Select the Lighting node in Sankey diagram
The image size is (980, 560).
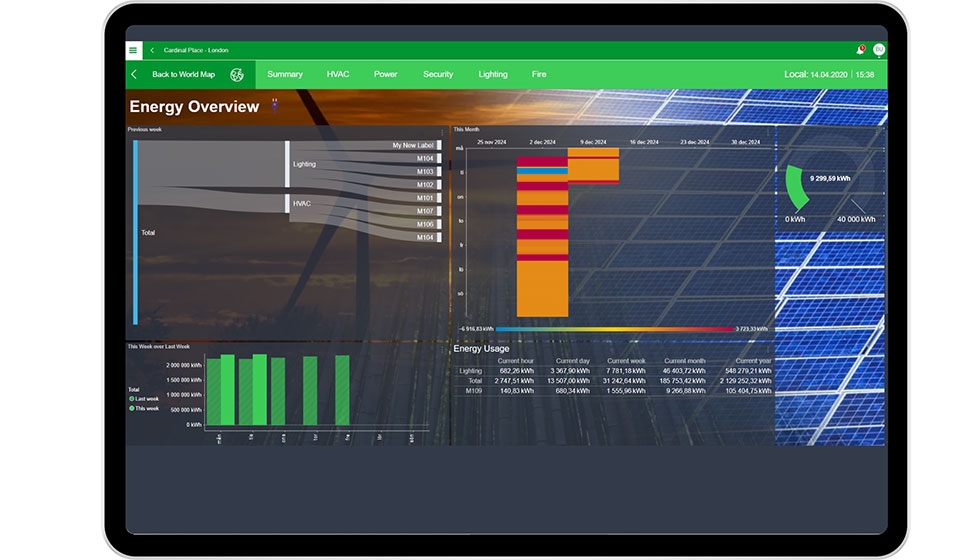[x=304, y=164]
